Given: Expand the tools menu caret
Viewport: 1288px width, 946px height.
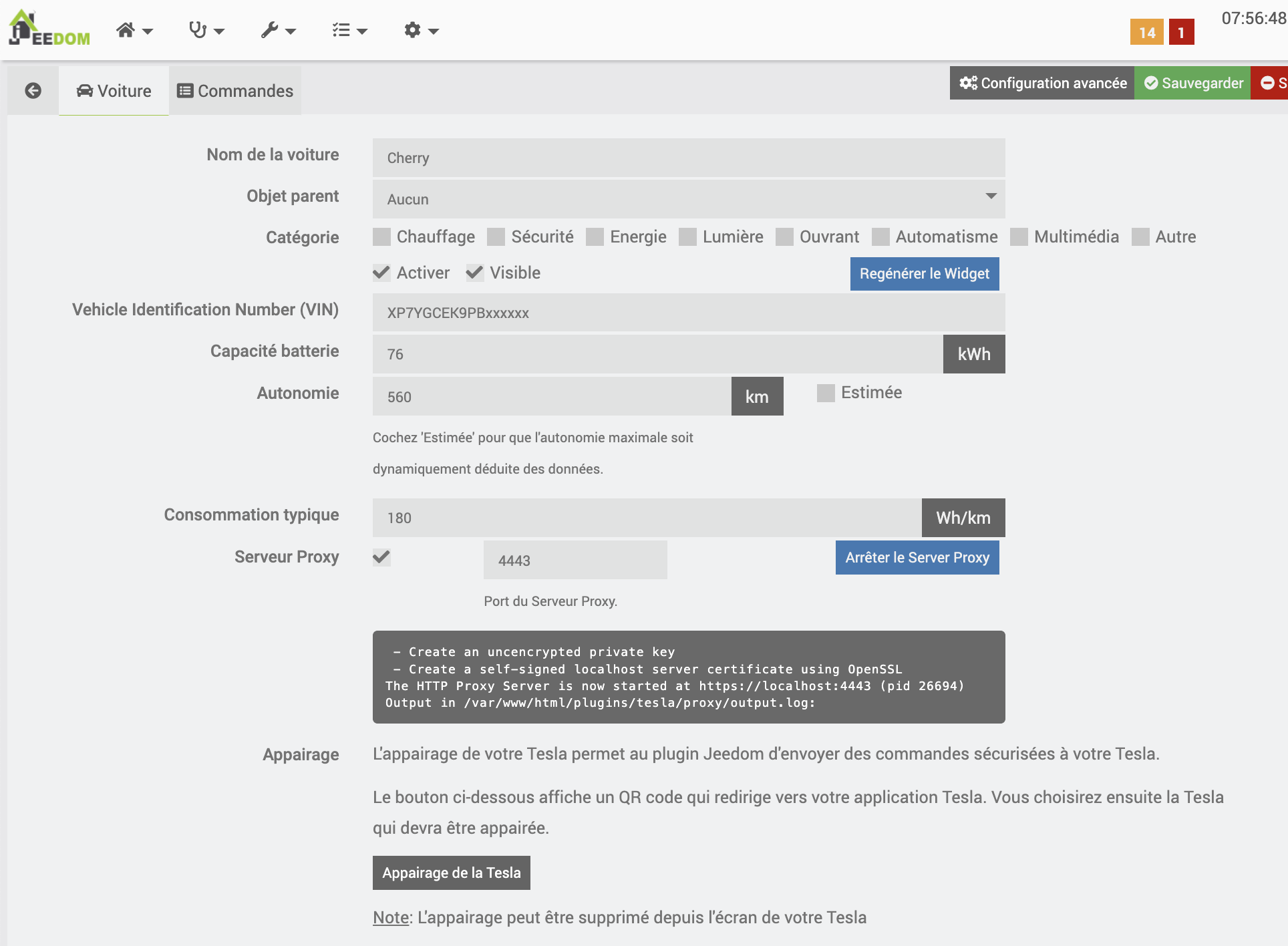Looking at the screenshot, I should pyautogui.click(x=291, y=31).
